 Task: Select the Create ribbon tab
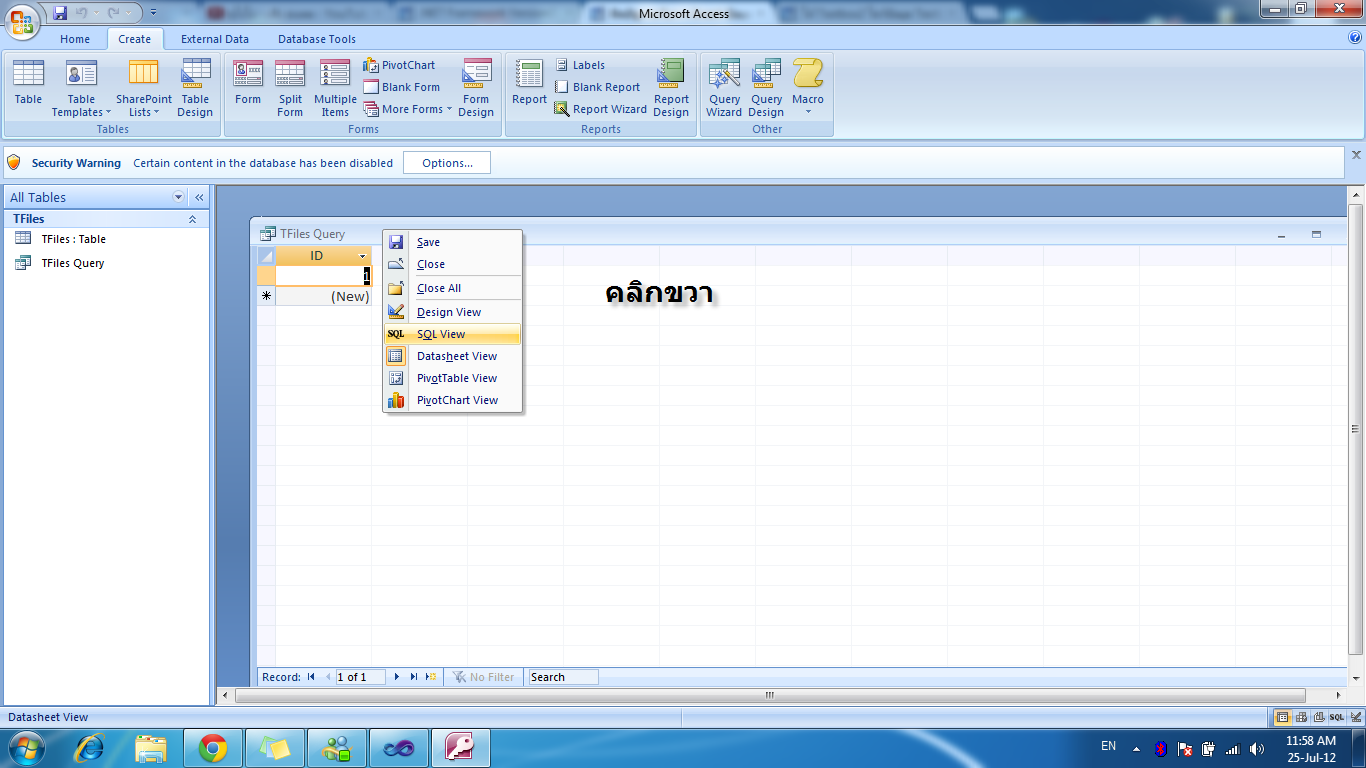[135, 39]
